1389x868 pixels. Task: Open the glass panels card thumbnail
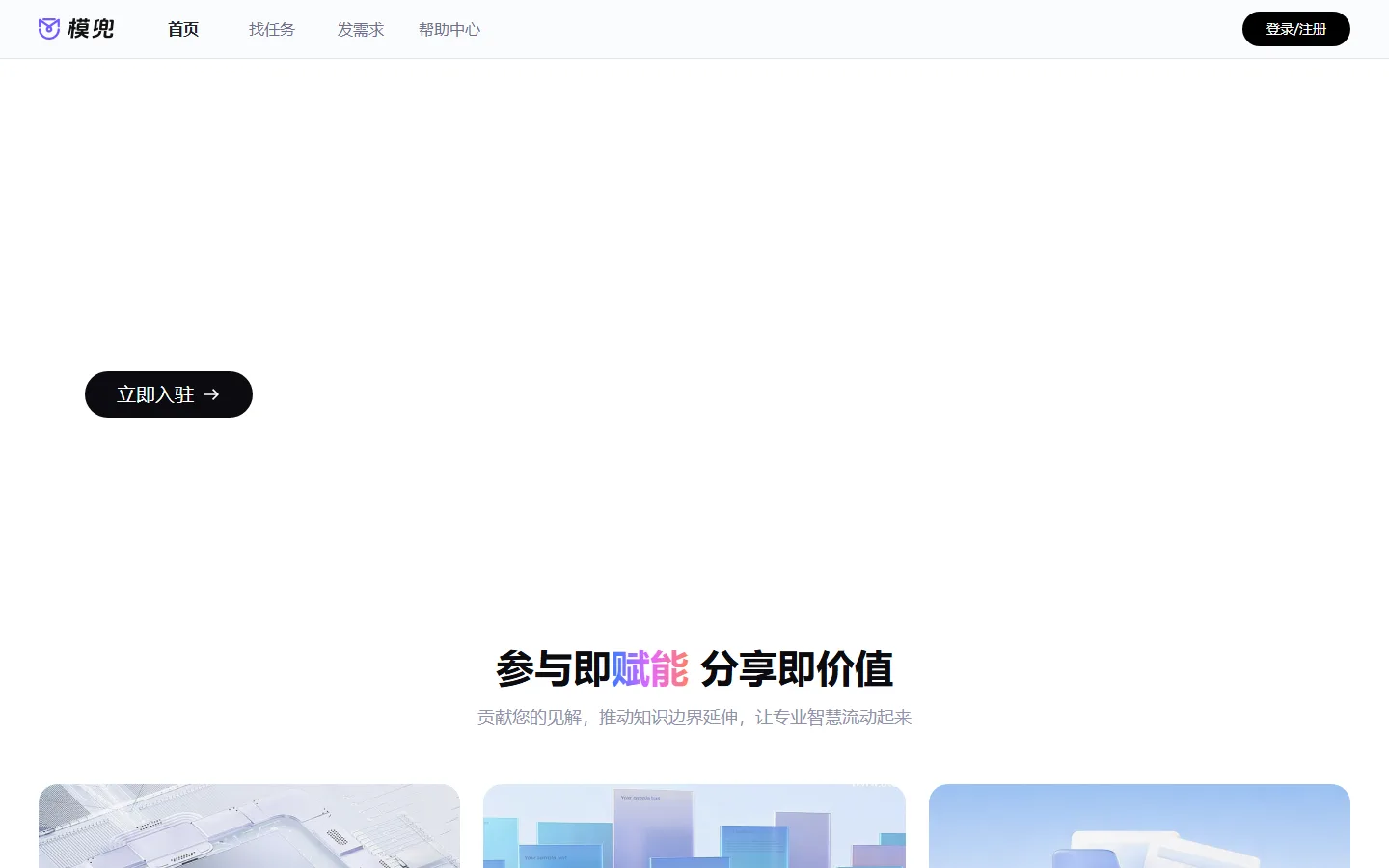694,826
